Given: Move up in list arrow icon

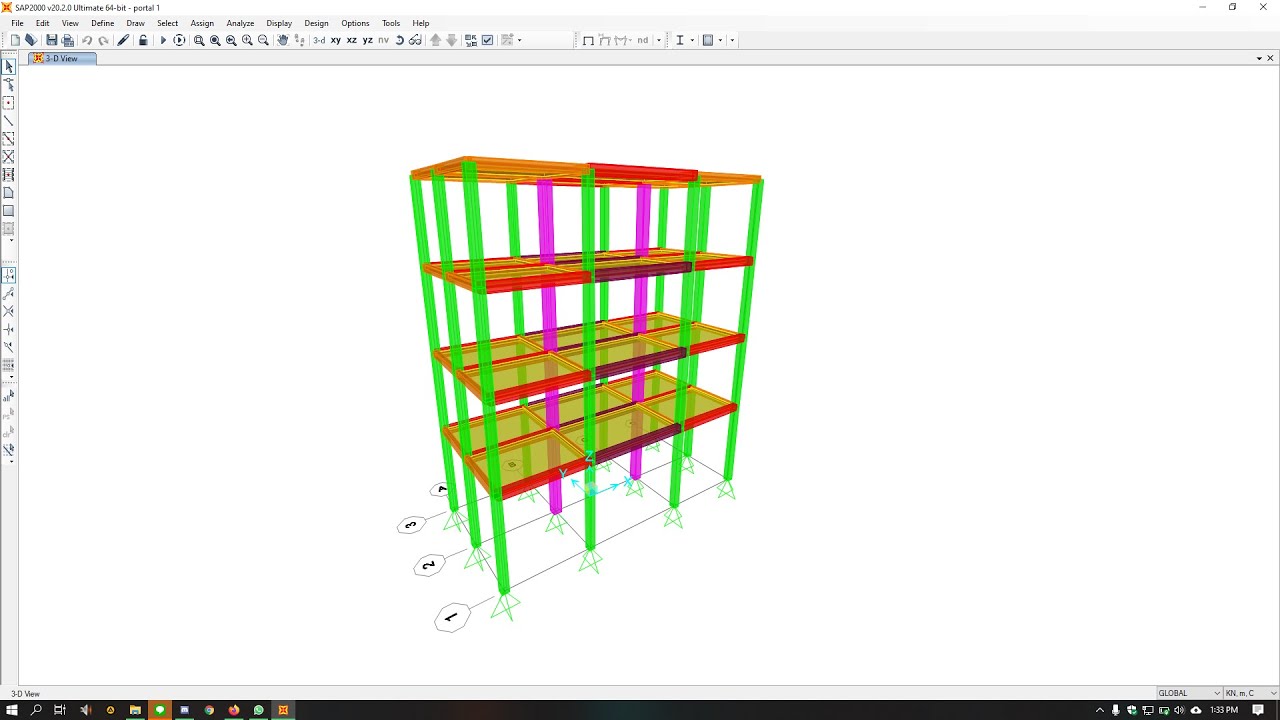Looking at the screenshot, I should click(435, 40).
